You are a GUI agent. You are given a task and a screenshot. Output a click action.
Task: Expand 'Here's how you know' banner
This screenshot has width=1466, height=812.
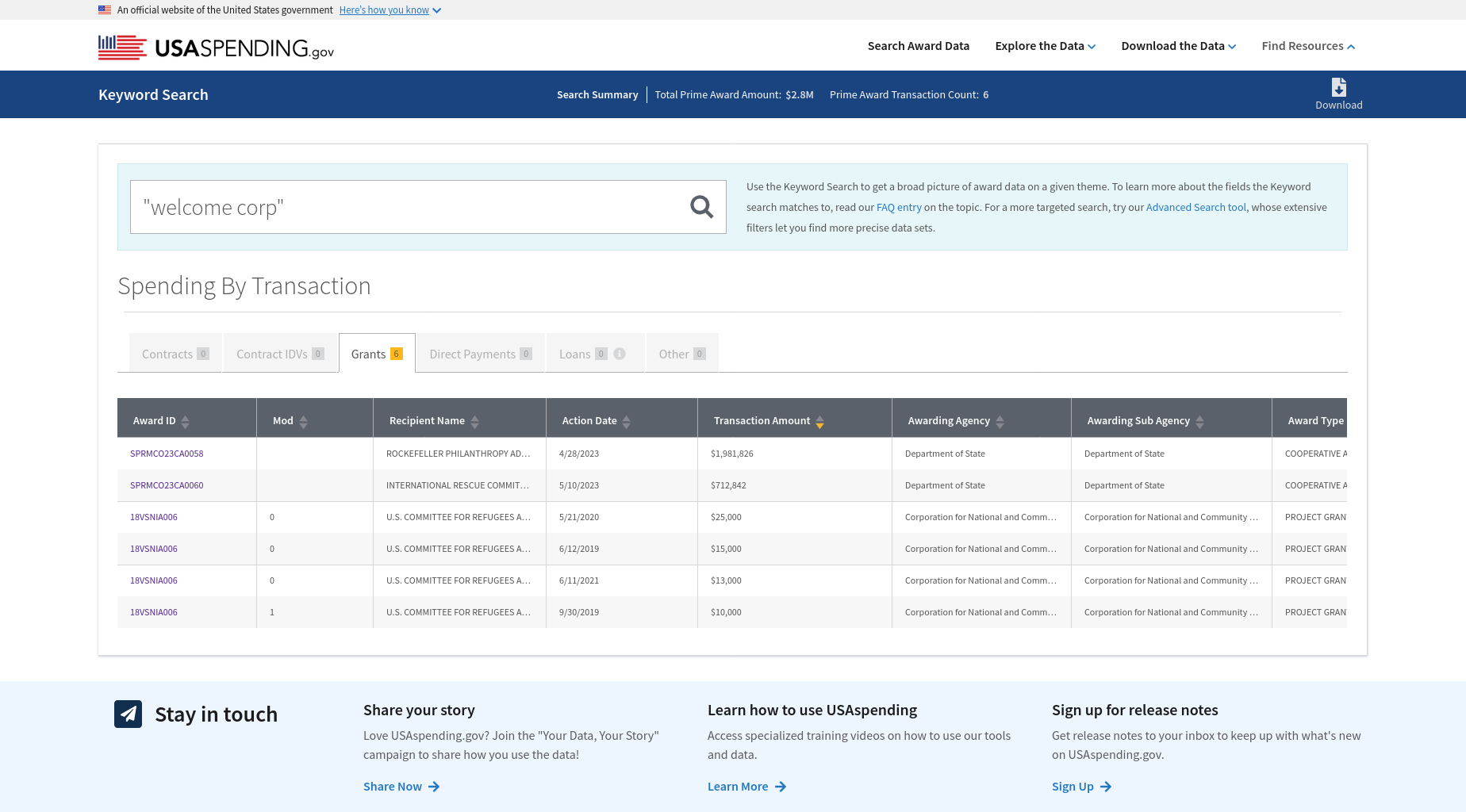[x=390, y=10]
